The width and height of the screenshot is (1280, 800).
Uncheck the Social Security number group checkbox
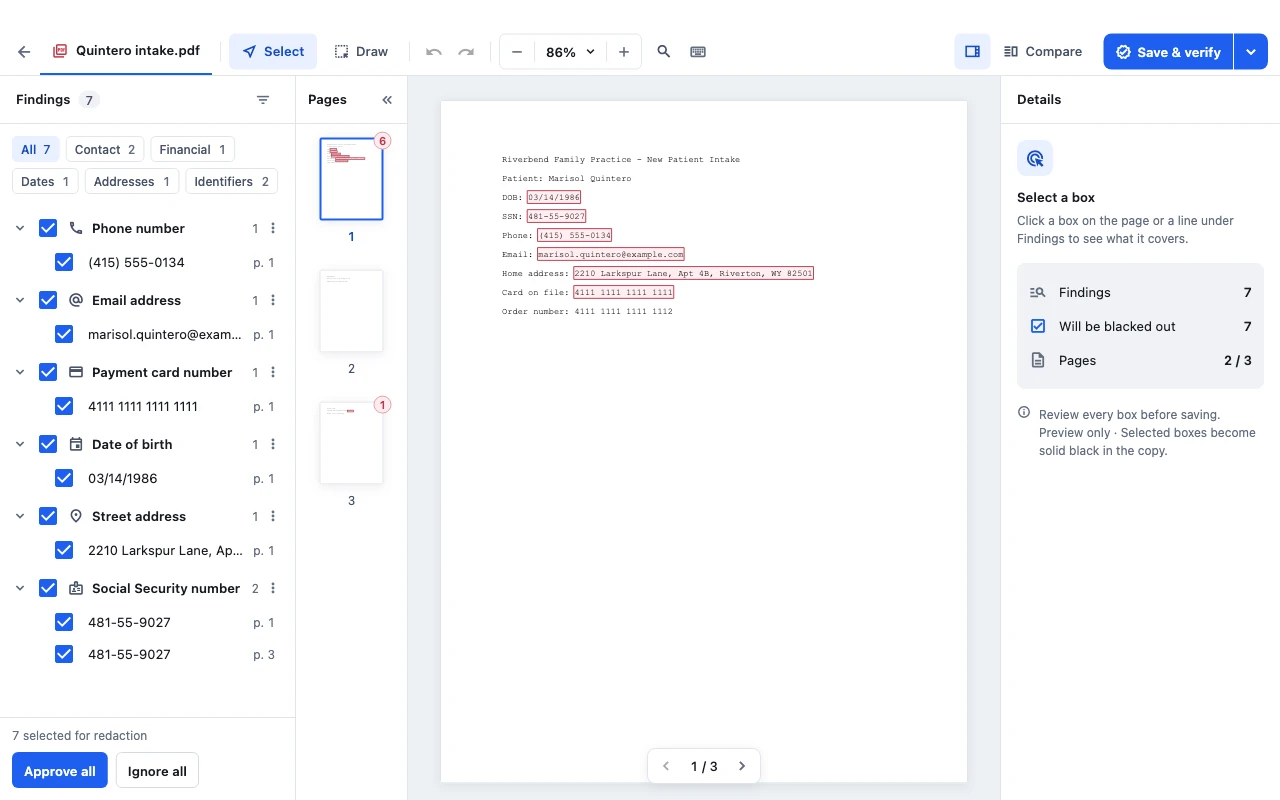tap(48, 588)
